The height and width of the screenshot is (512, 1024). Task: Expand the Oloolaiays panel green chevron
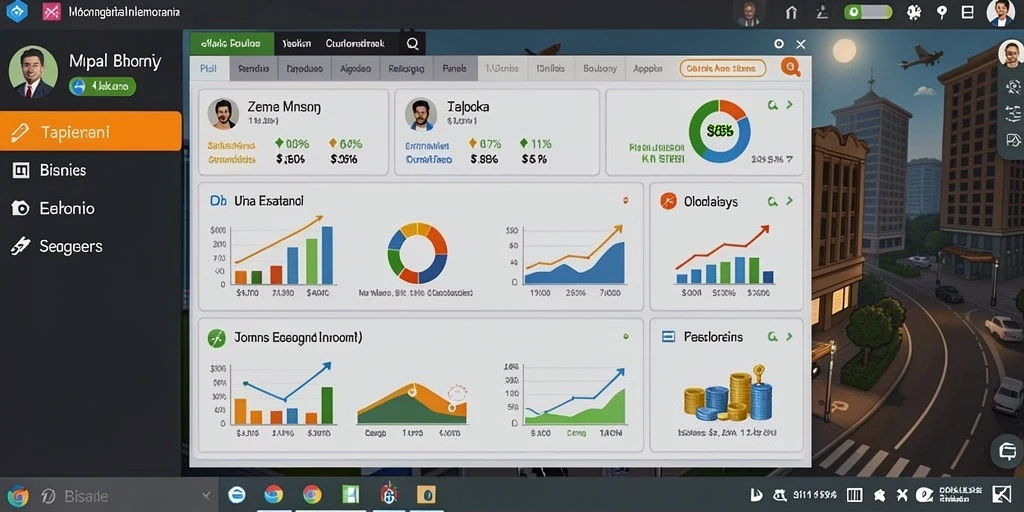789,202
